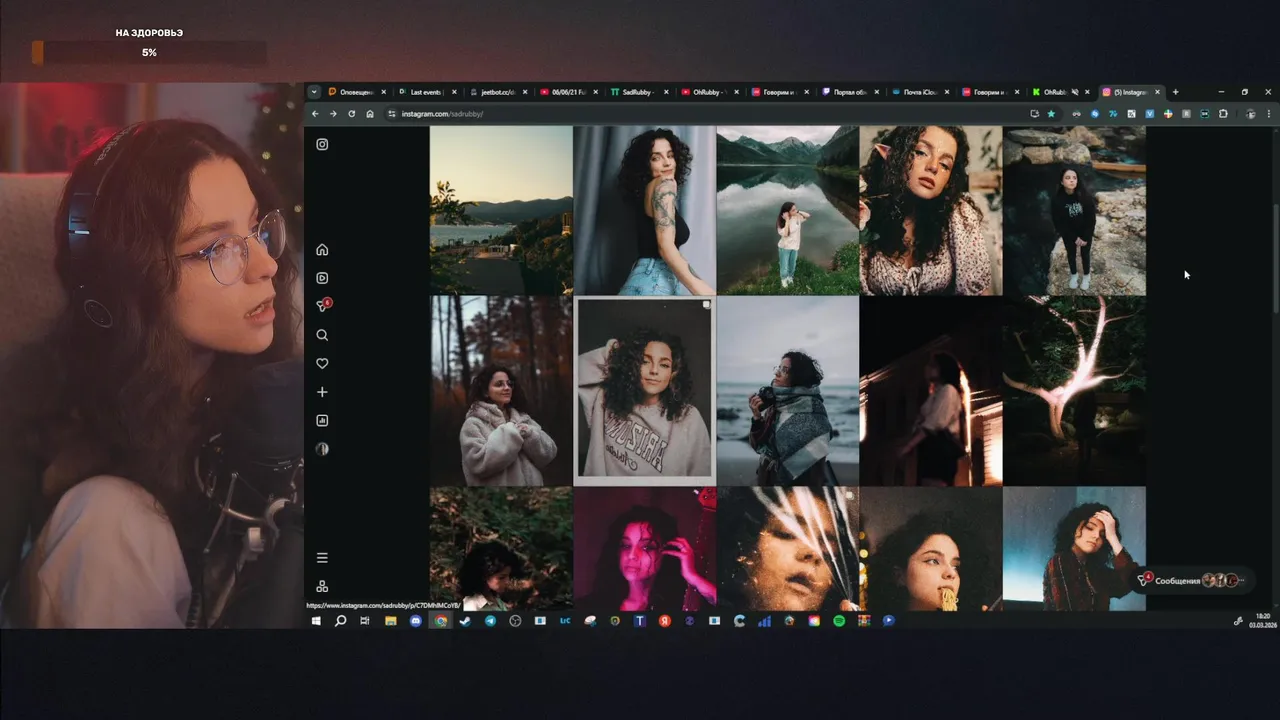Open Windows Start menu
The image size is (1280, 720).
click(316, 621)
